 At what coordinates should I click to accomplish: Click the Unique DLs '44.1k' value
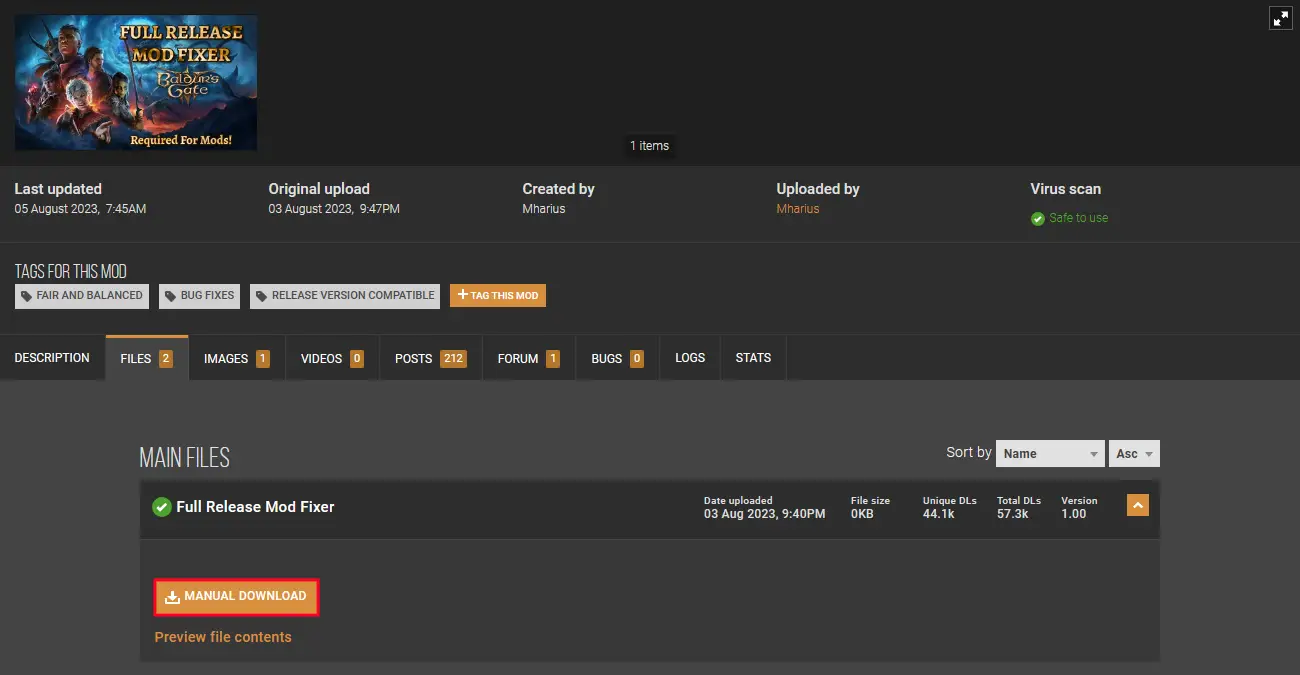coord(938,513)
